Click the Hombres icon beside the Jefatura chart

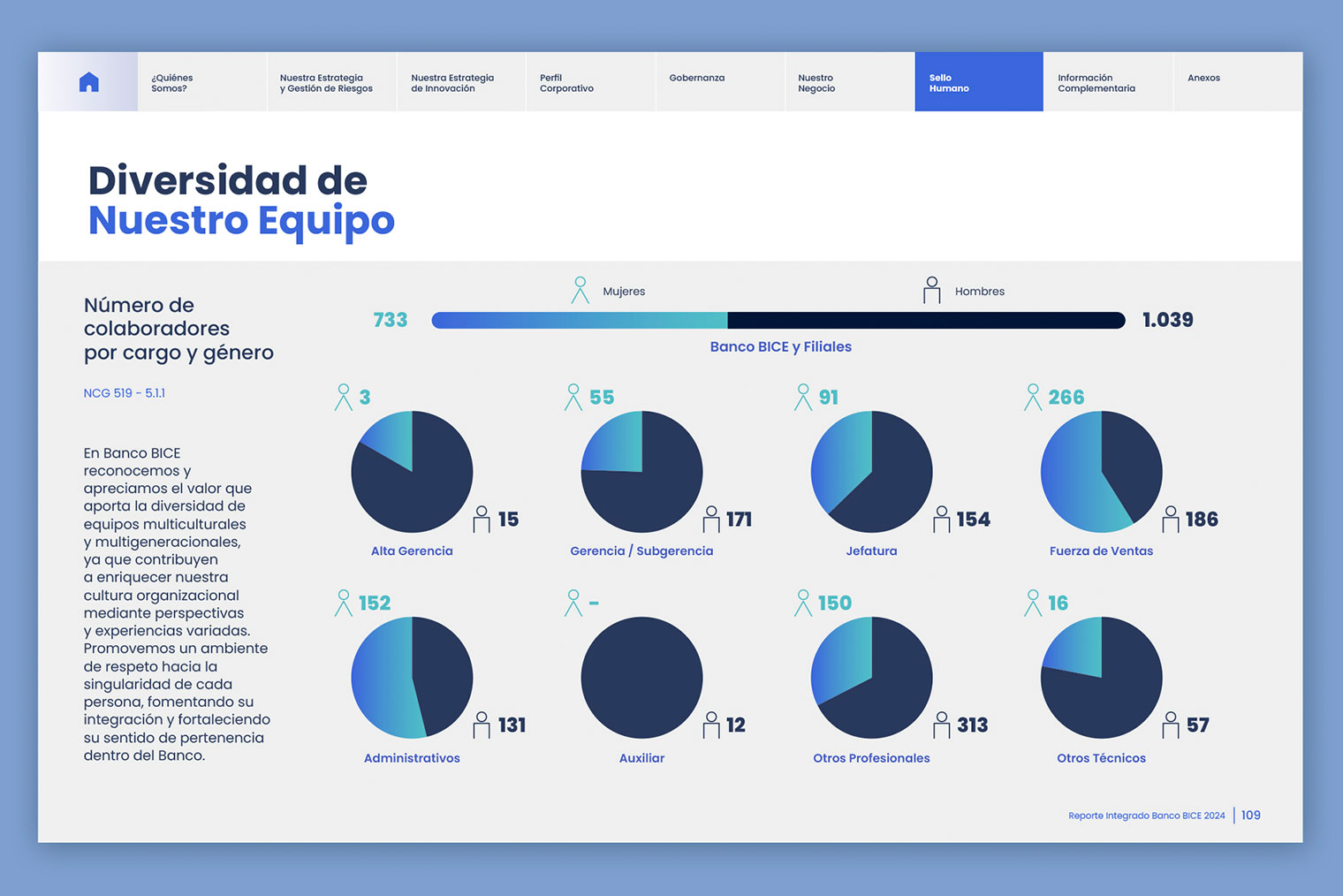coord(939,519)
